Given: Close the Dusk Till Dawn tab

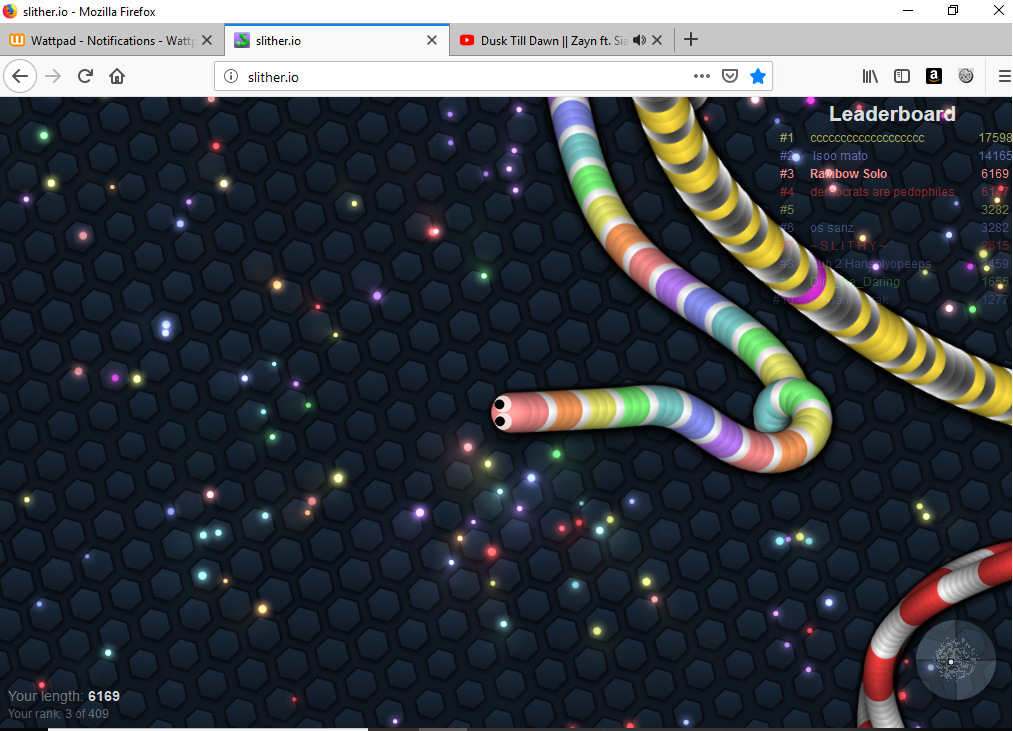Looking at the screenshot, I should pyautogui.click(x=657, y=40).
